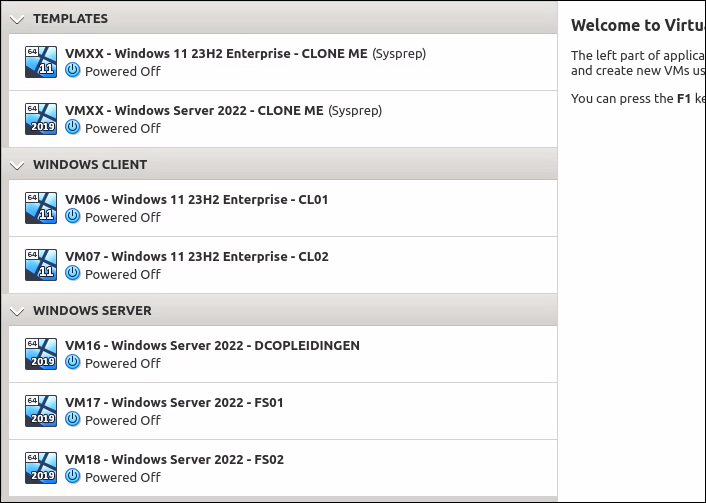706x503 pixels.
Task: Click Powered Off text under VM17 FS01
Action: 122,420
